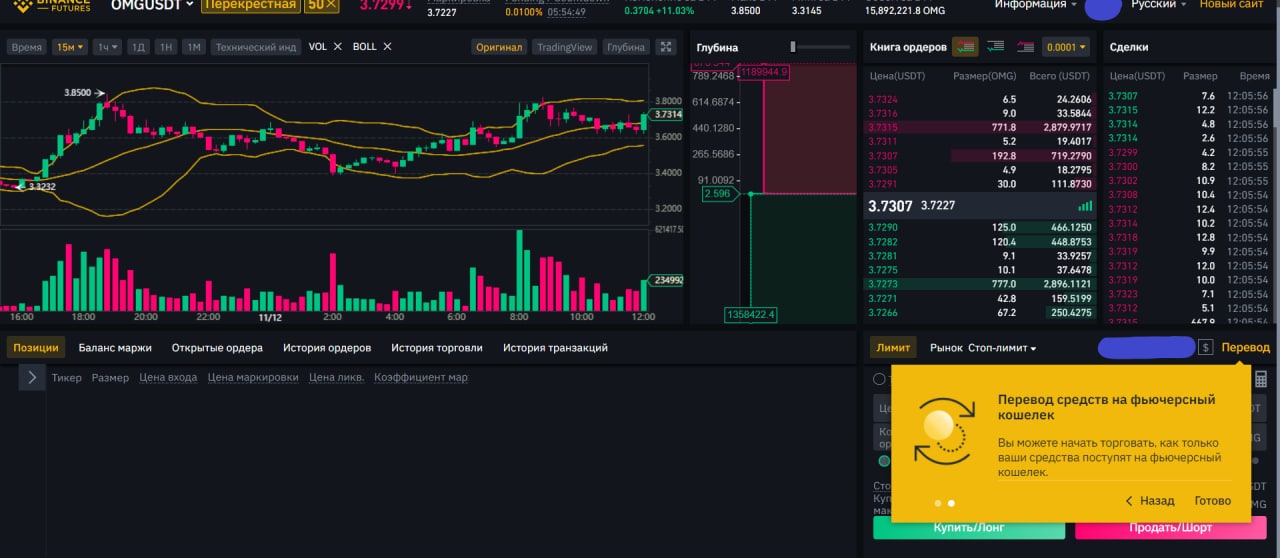Click Назад in the tutorial popup
The width and height of the screenshot is (1280, 558).
click(1150, 501)
